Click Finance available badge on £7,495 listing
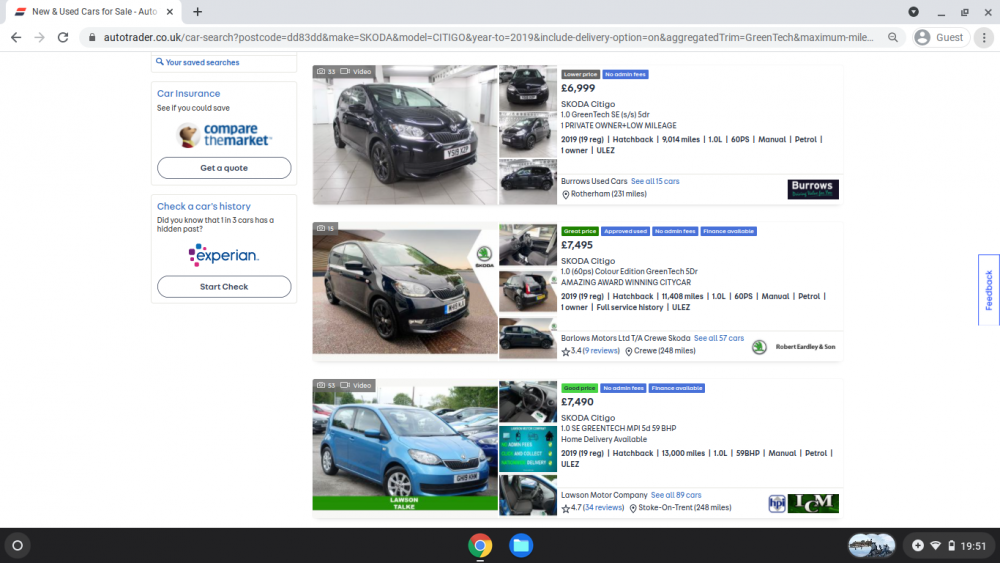Image resolution: width=1000 pixels, height=563 pixels. click(x=728, y=231)
